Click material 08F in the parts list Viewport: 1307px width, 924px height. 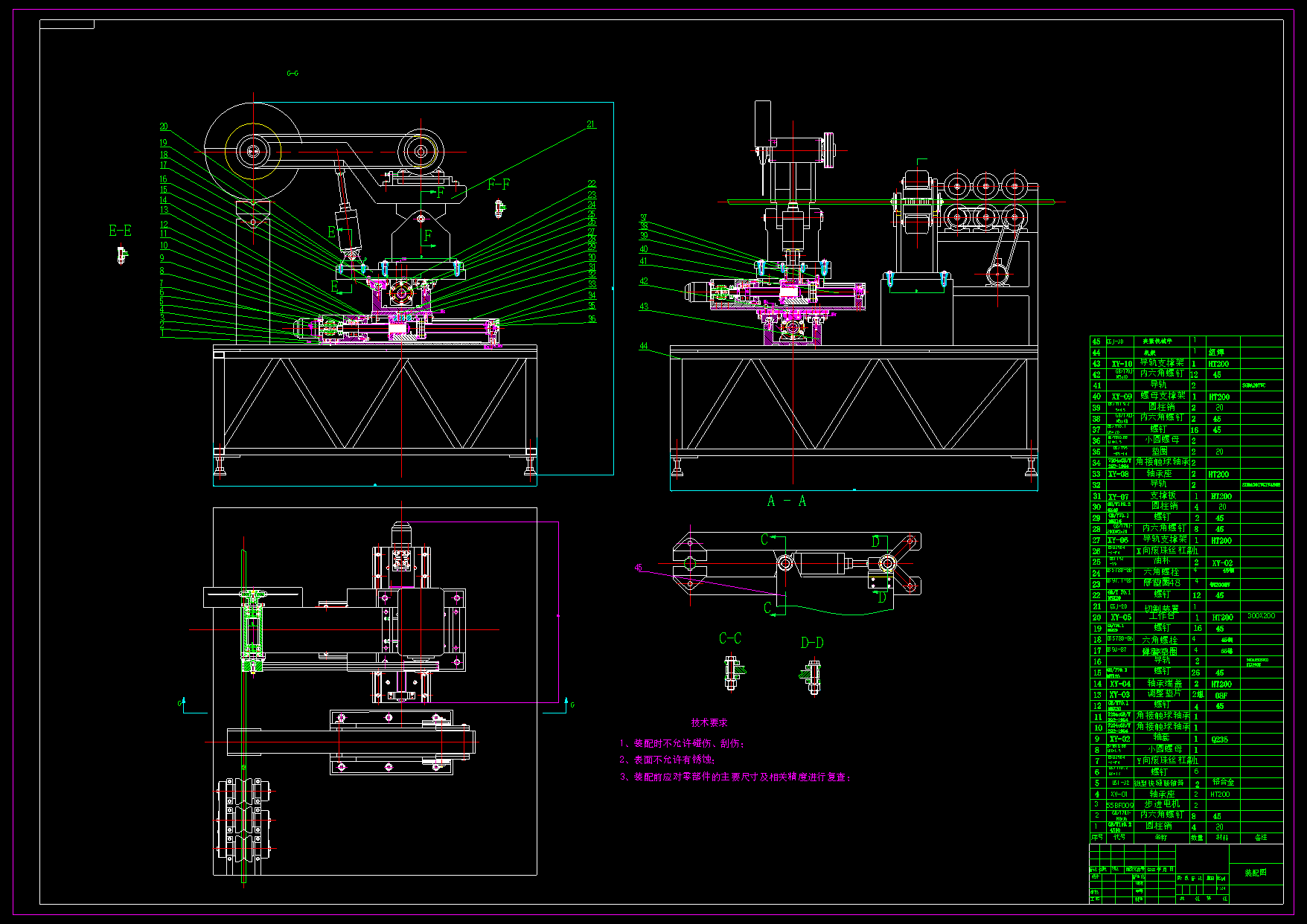coord(1221,696)
